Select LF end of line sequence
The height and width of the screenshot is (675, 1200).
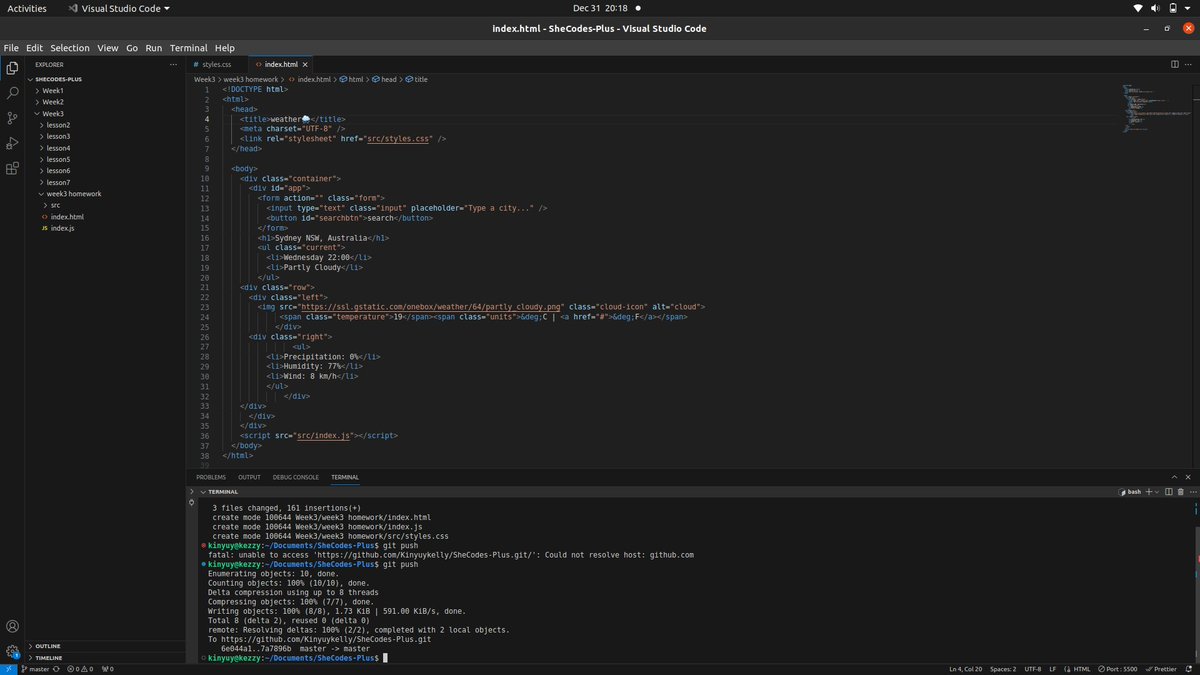1052,669
